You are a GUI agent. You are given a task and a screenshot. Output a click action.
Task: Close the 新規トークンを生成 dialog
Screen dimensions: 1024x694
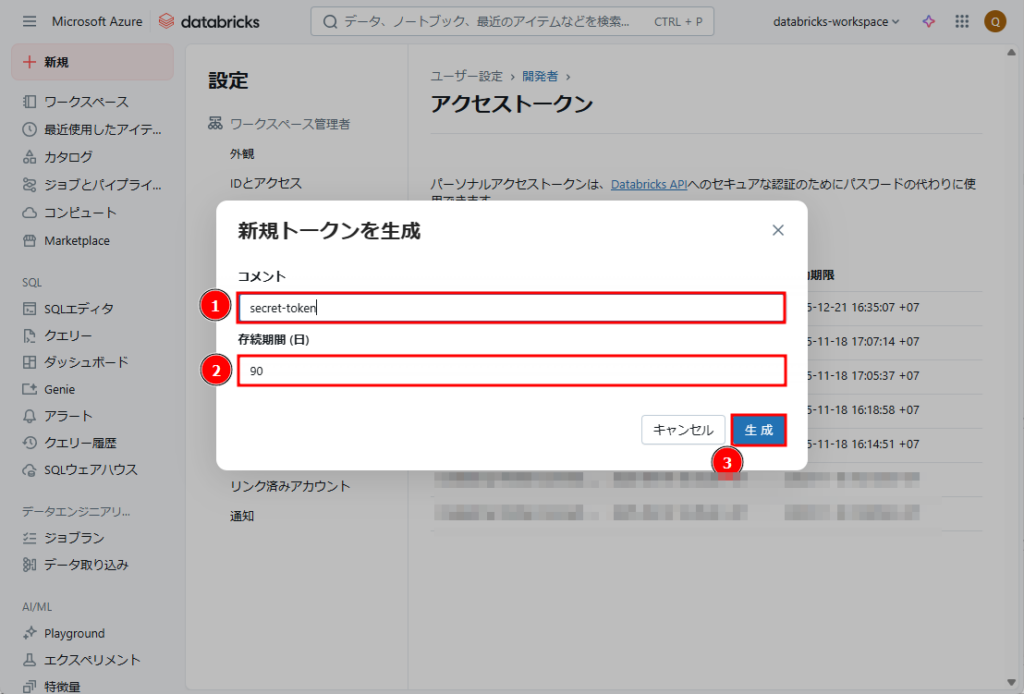coord(778,231)
